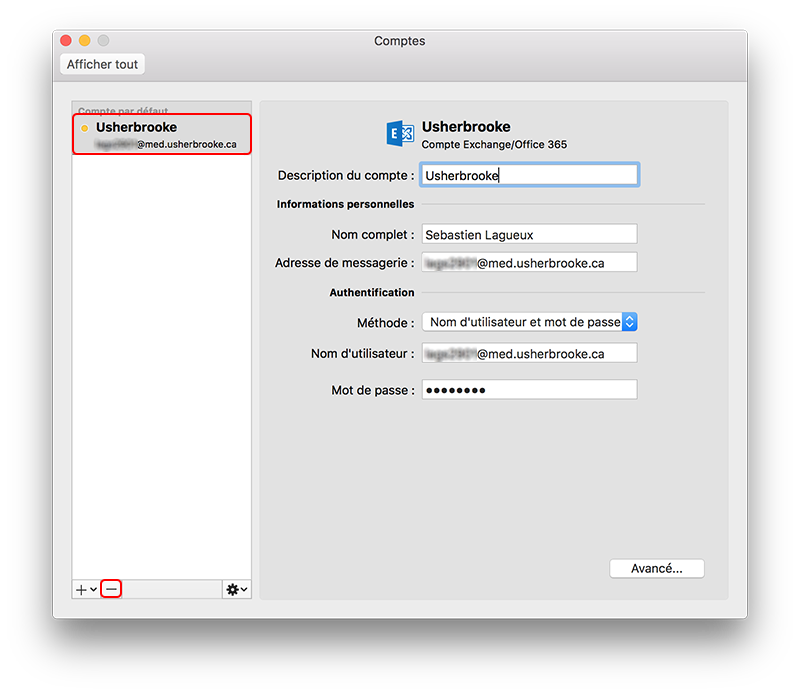Minimize the Comptes window
The height and width of the screenshot is (694, 800).
point(85,41)
